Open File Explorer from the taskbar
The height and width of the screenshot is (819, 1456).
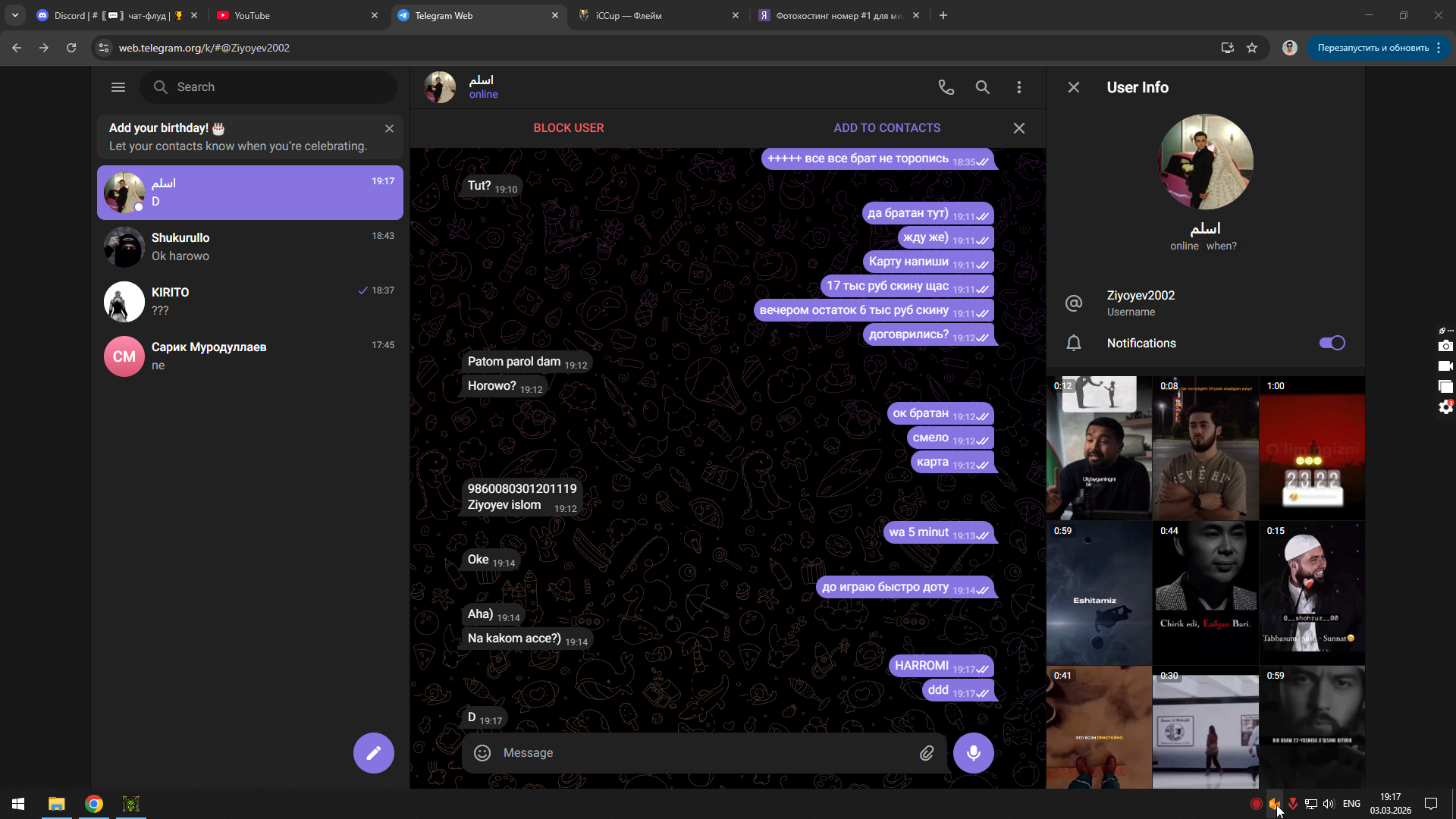tap(57, 804)
